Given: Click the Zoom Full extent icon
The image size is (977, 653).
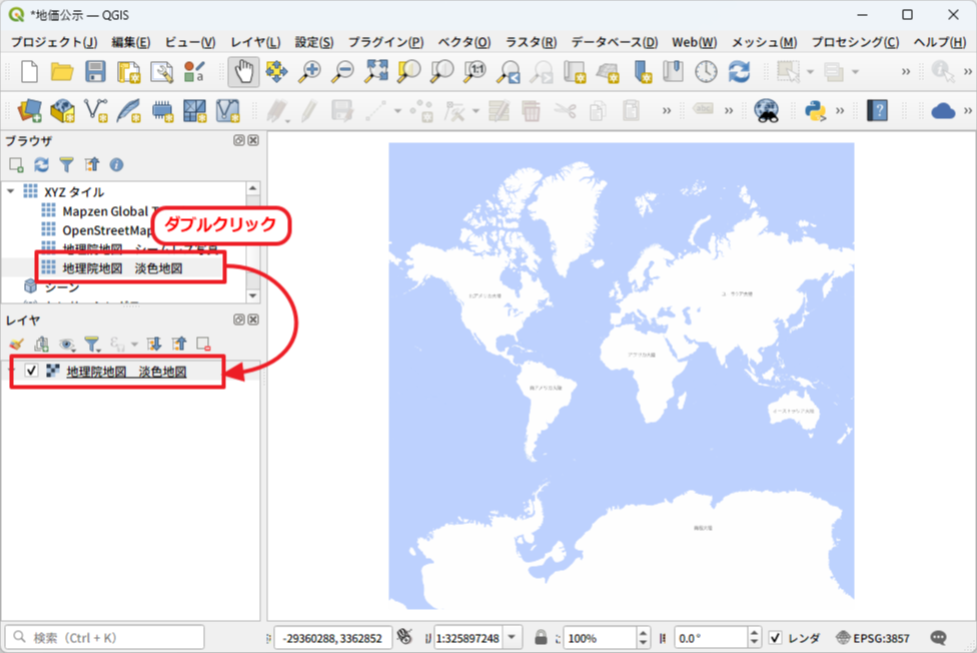Looking at the screenshot, I should coord(376,71).
